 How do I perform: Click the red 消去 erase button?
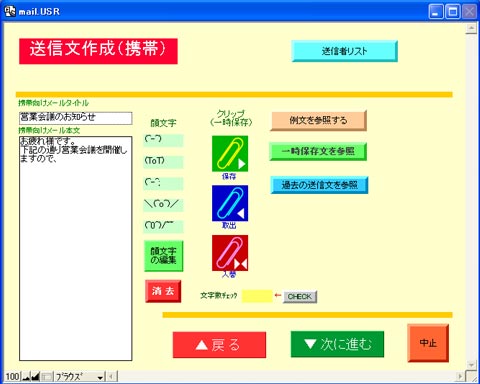pyautogui.click(x=163, y=291)
